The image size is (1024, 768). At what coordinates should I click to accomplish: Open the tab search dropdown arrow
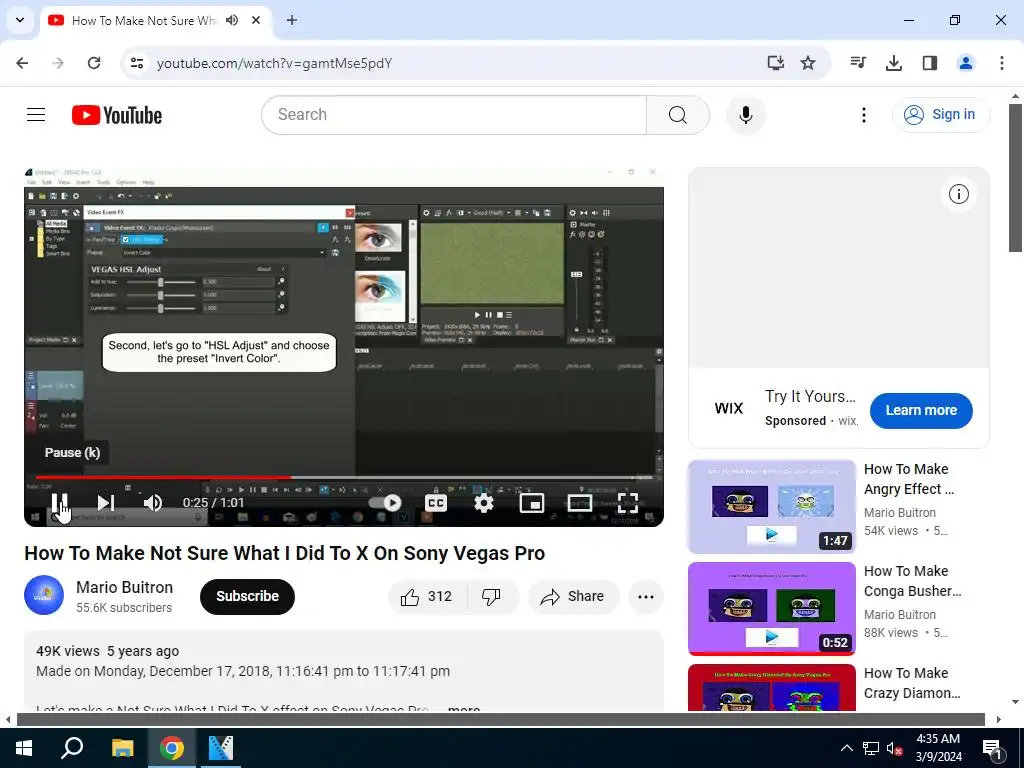point(20,20)
